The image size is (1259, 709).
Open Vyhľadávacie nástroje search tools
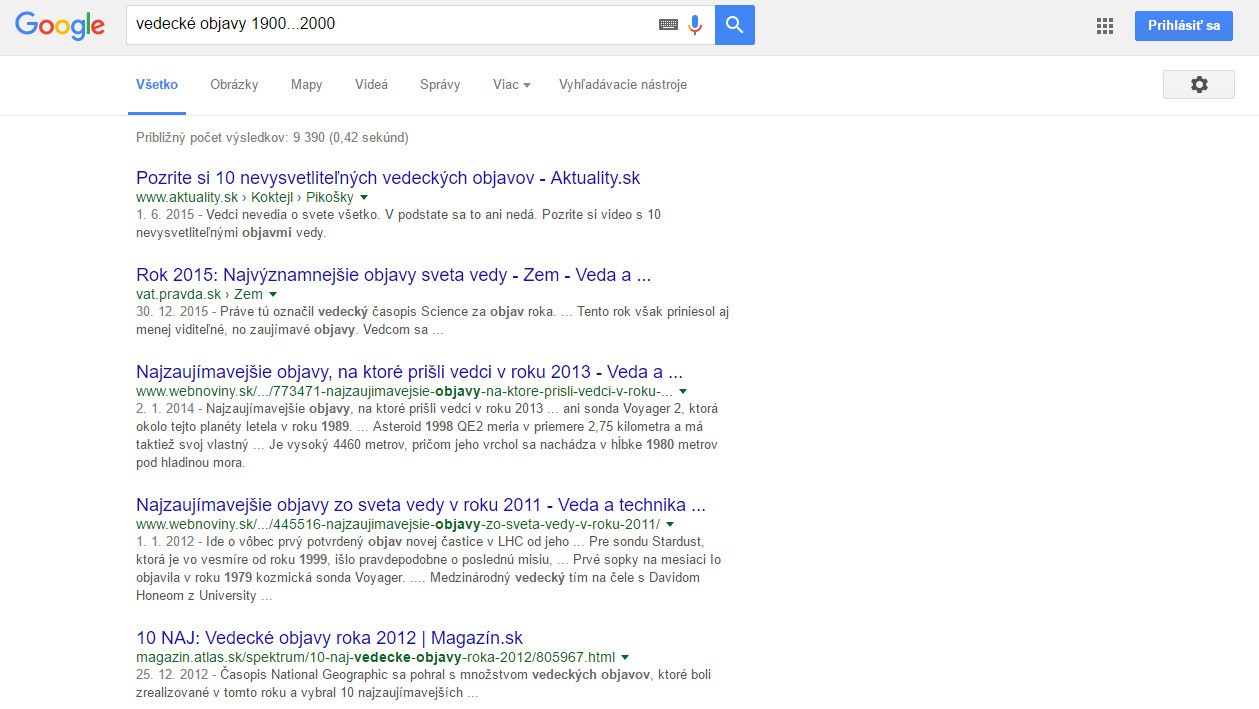tap(622, 85)
